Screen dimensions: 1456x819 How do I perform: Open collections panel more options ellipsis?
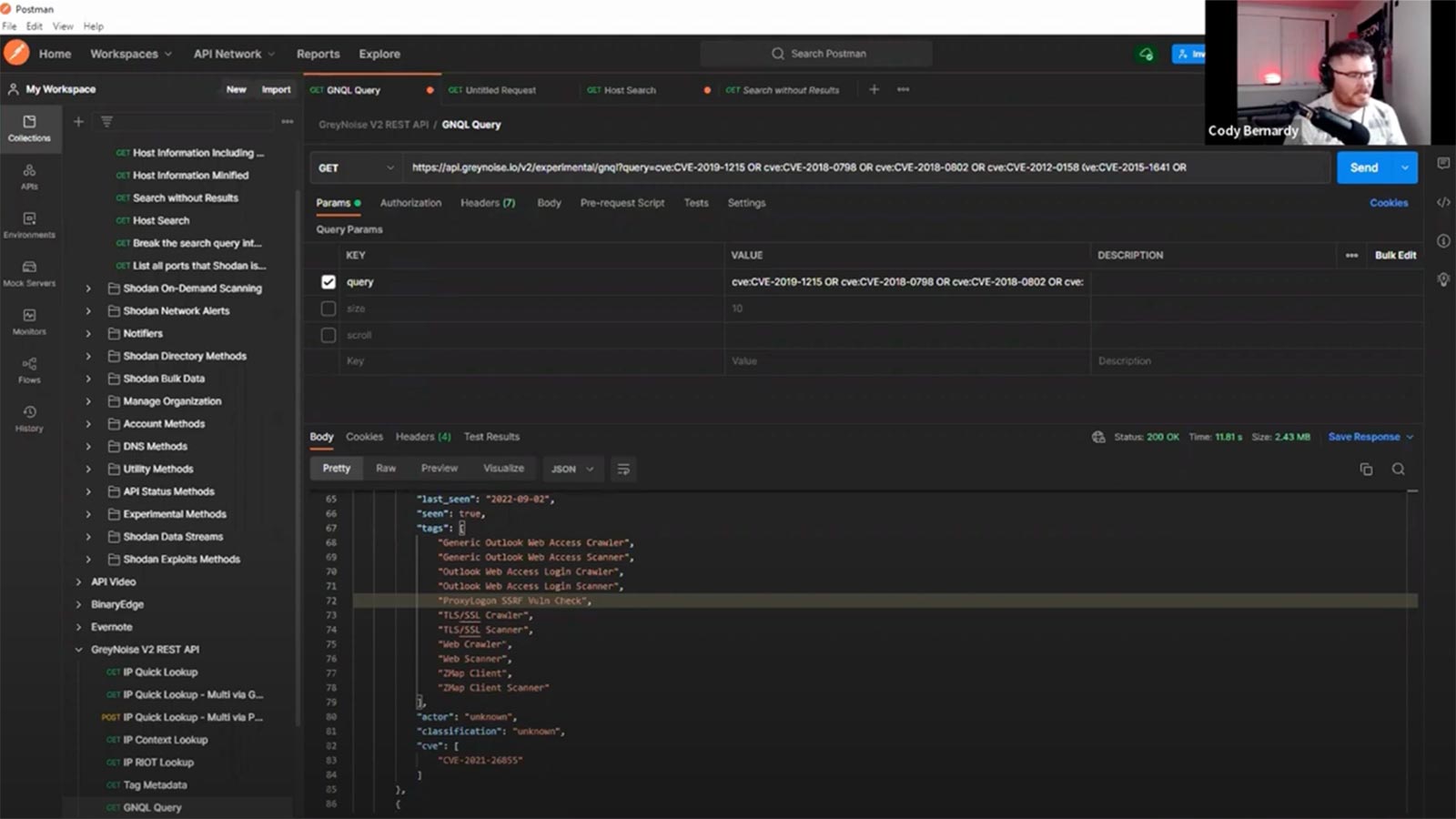pyautogui.click(x=288, y=121)
